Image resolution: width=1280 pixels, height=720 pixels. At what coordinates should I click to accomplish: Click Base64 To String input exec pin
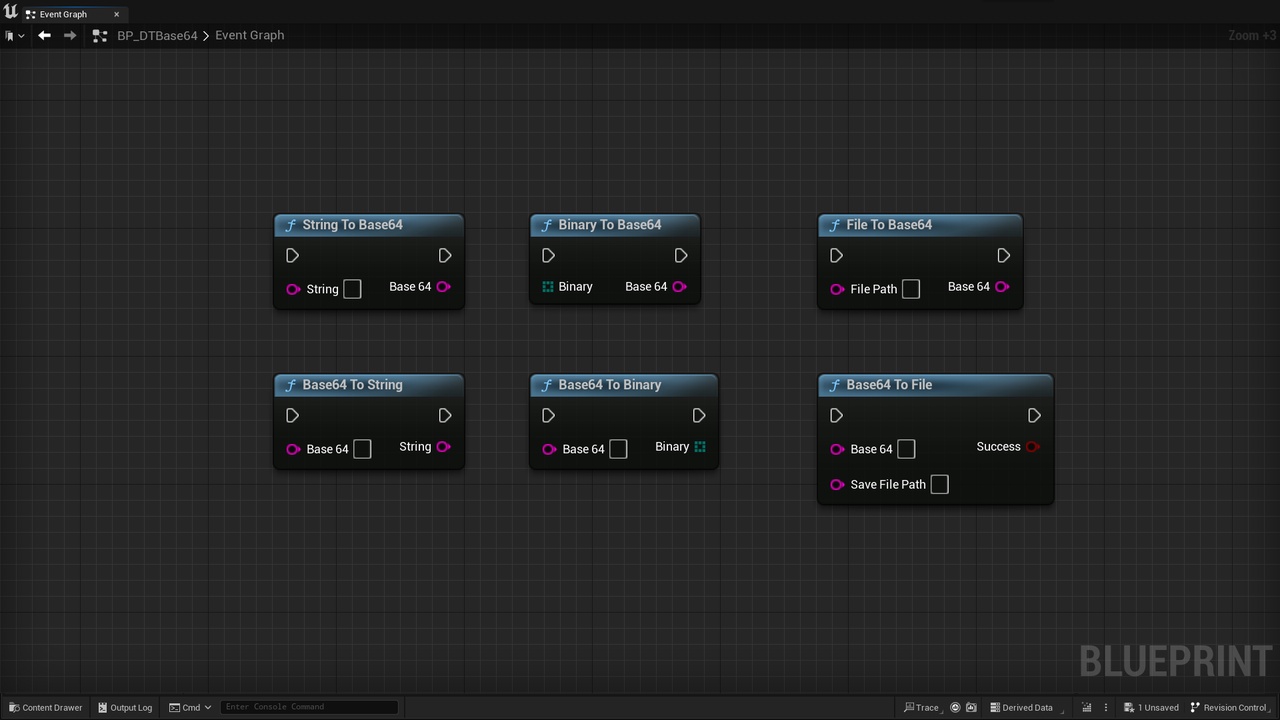tap(292, 416)
